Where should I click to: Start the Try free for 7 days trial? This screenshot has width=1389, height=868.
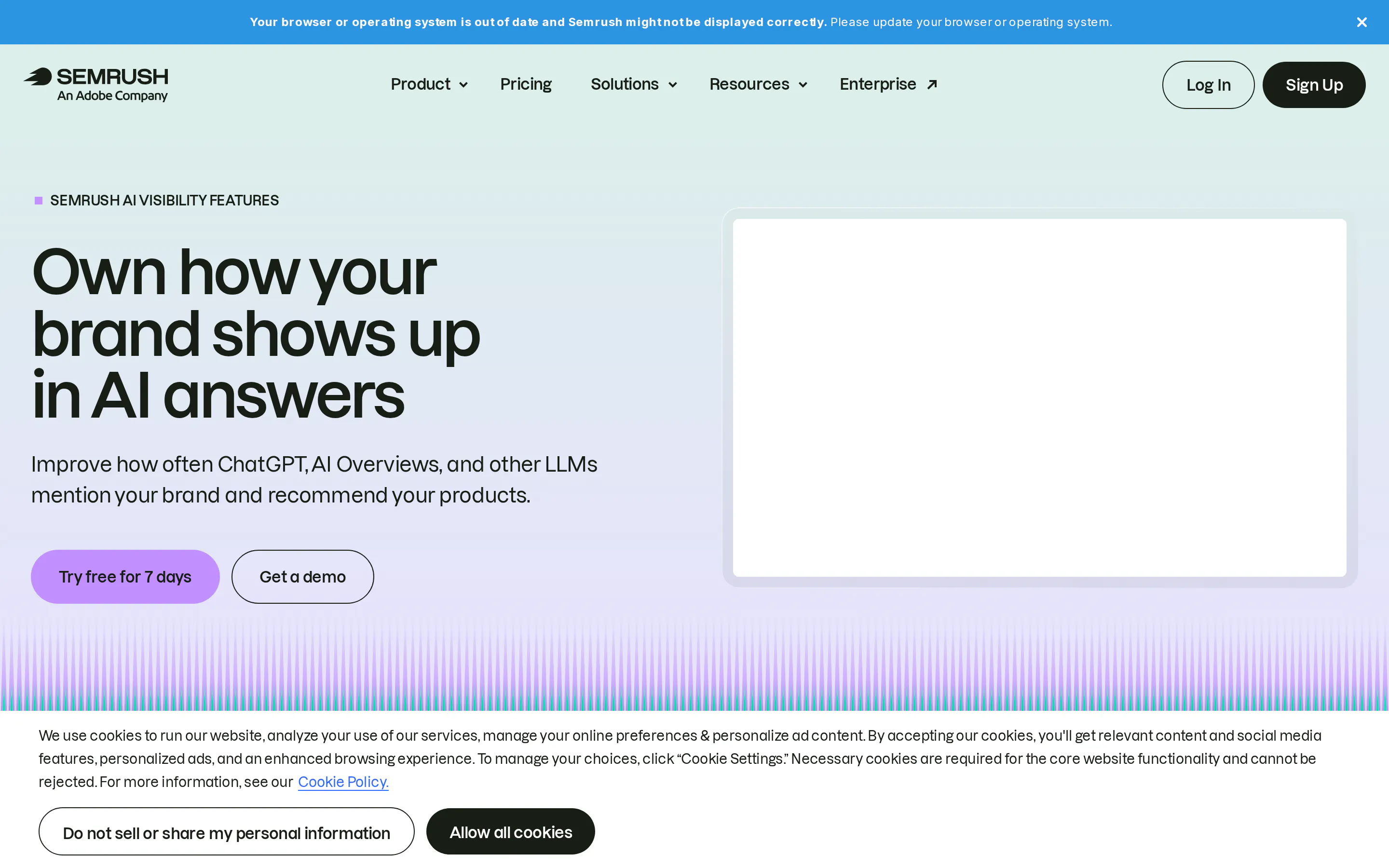click(125, 576)
